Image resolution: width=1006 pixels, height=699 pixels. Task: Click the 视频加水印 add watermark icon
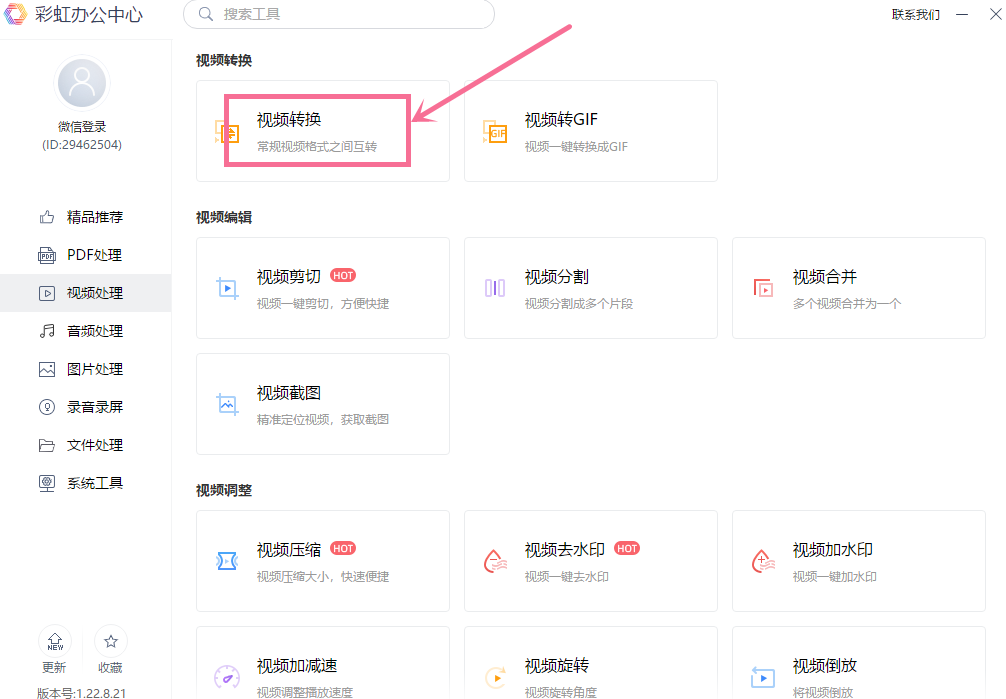click(763, 561)
